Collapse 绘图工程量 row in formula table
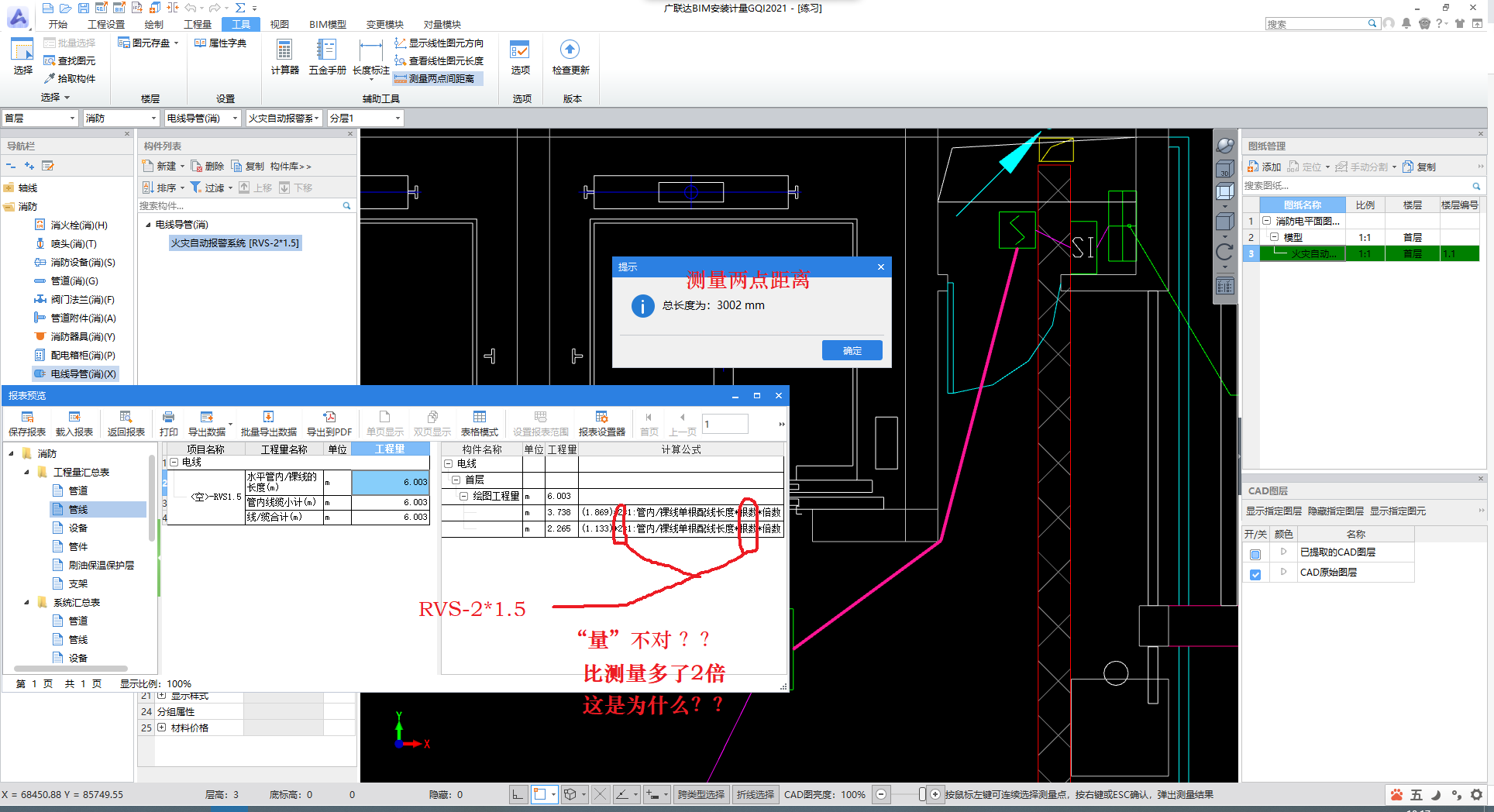This screenshot has width=1494, height=812. [464, 496]
